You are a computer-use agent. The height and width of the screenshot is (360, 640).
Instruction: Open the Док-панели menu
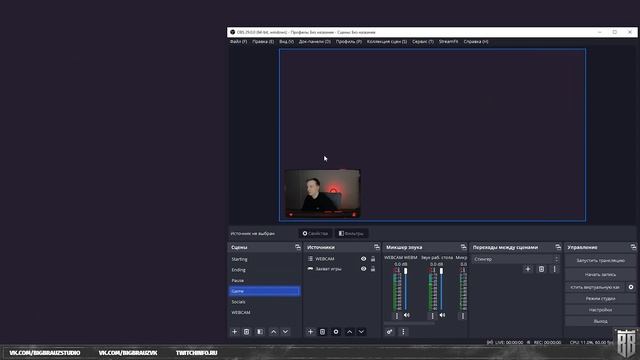click(314, 42)
